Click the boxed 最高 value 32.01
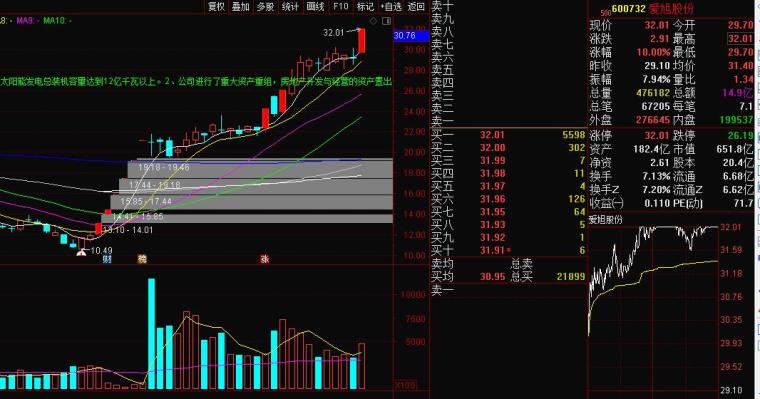Viewport: 760px width, 399px height. (740, 39)
